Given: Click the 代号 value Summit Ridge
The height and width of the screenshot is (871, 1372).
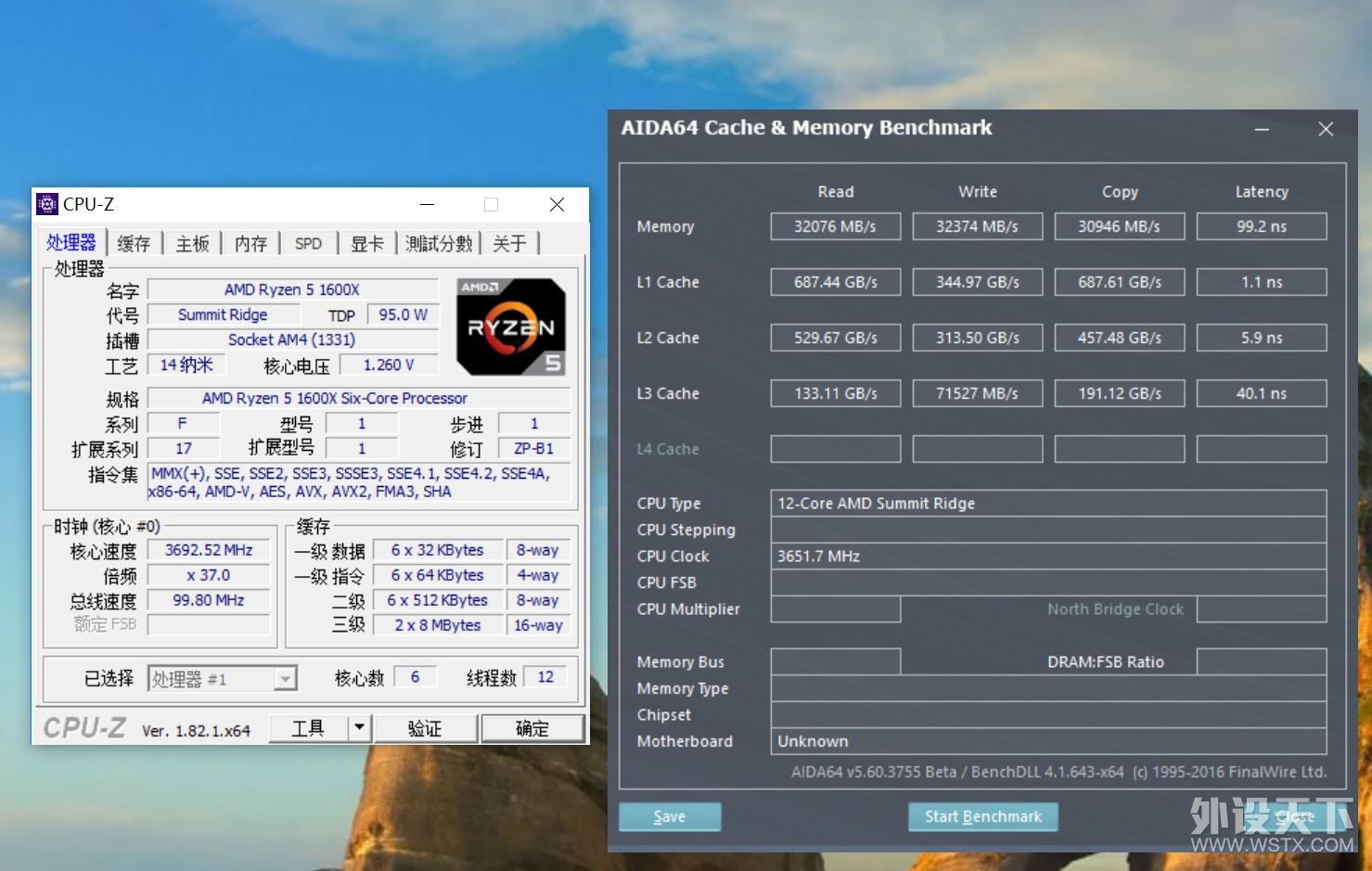Looking at the screenshot, I should click(223, 314).
